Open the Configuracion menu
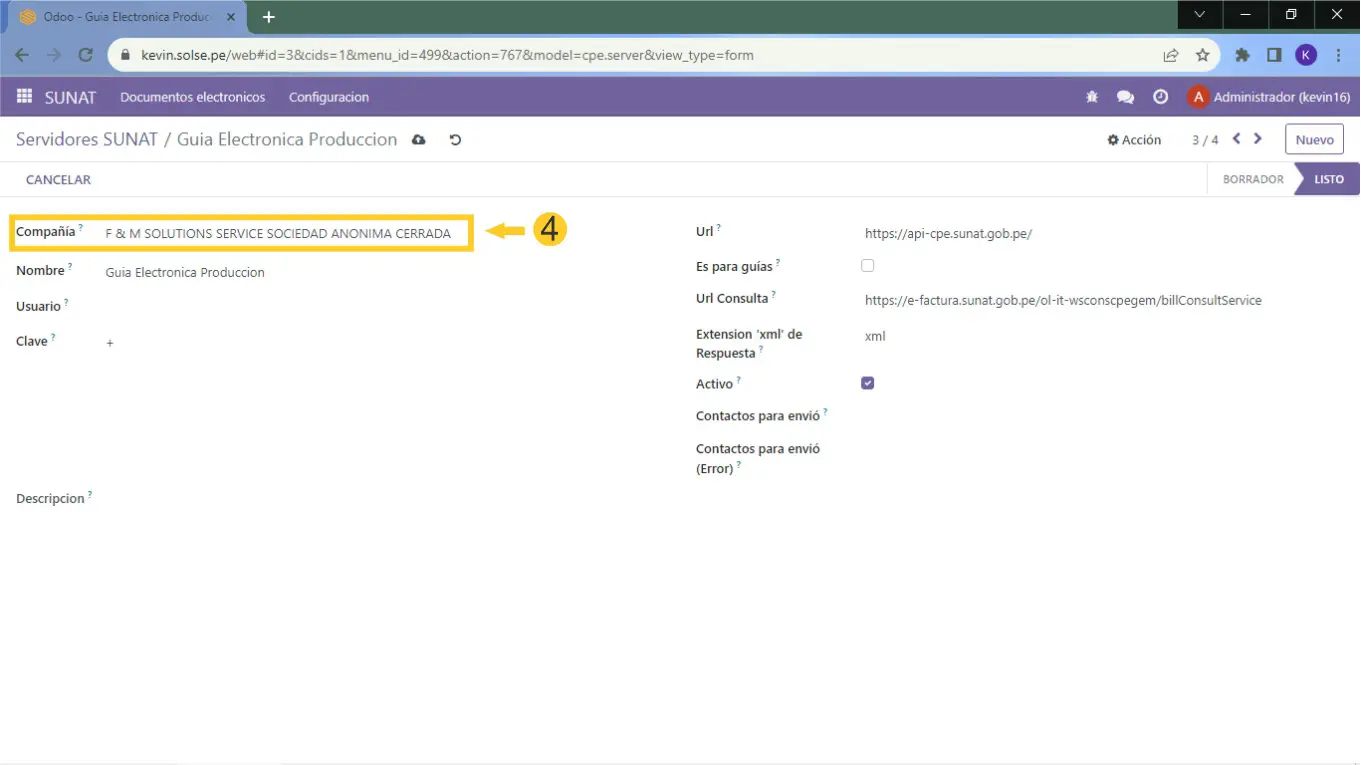 [329, 97]
